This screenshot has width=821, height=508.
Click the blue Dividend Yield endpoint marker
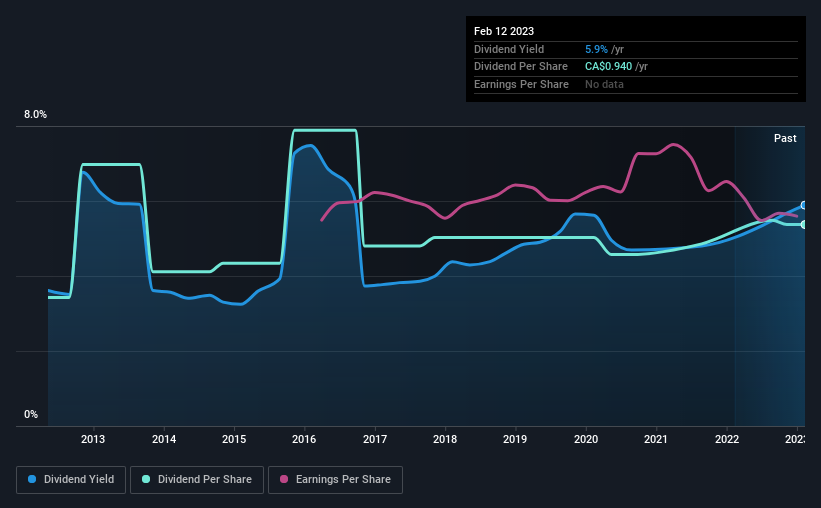(804, 205)
